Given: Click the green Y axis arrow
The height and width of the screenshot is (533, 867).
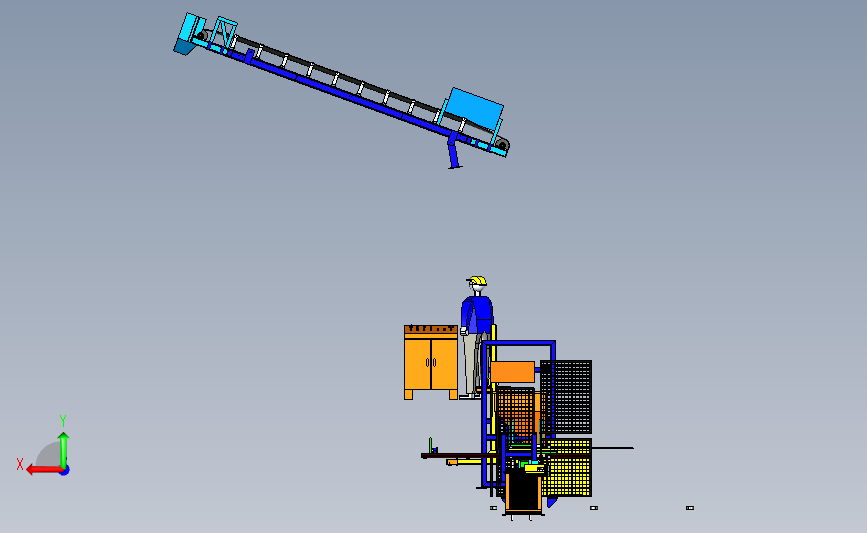Looking at the screenshot, I should tap(64, 449).
